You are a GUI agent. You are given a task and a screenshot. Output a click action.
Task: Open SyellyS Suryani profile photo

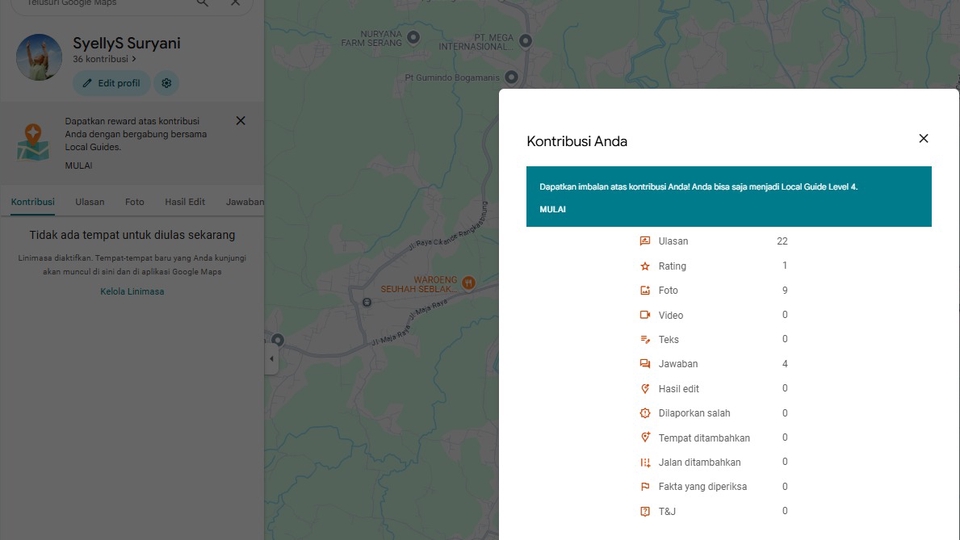[x=39, y=57]
